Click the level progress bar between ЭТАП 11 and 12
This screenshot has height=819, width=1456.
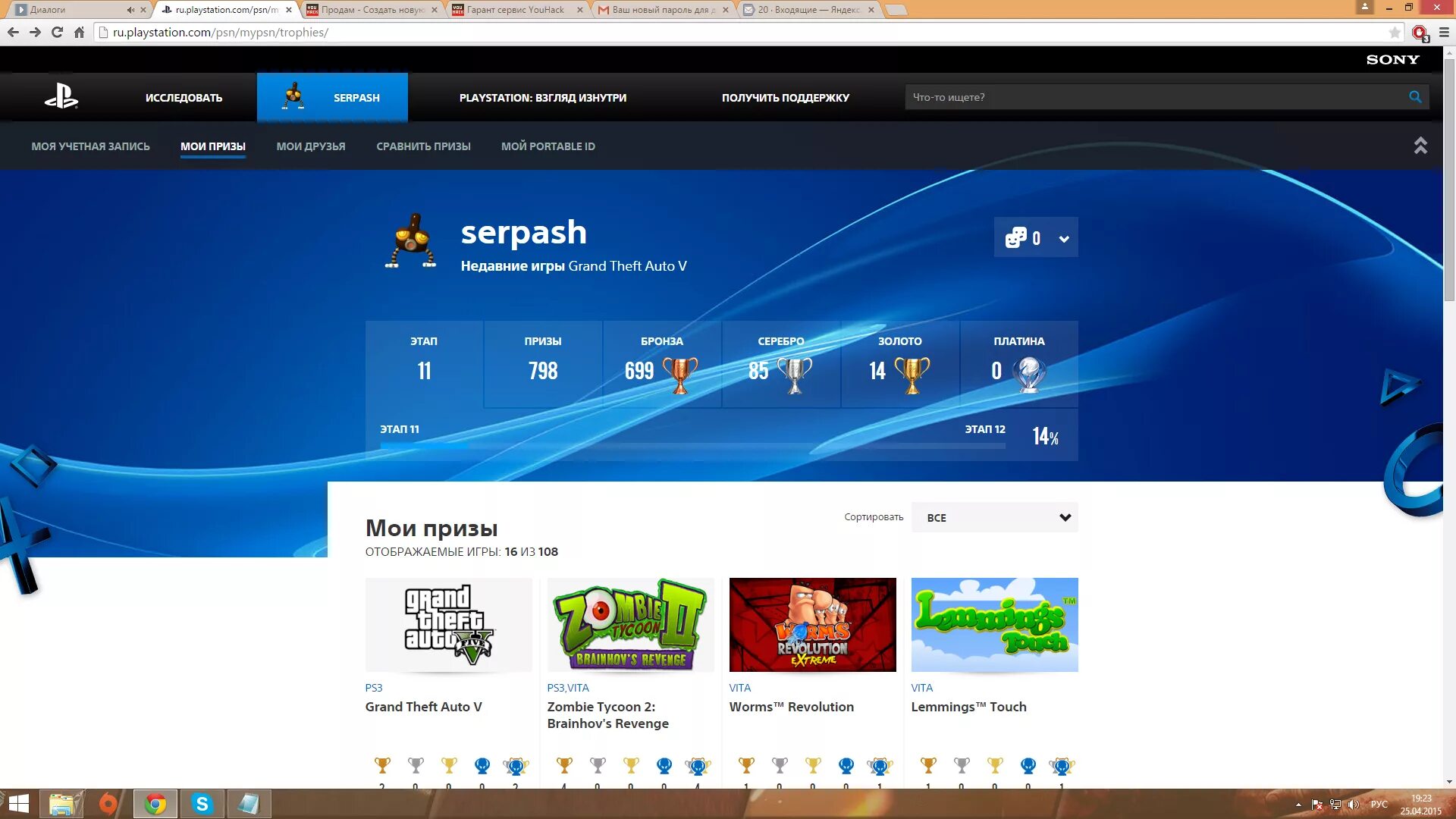click(692, 446)
